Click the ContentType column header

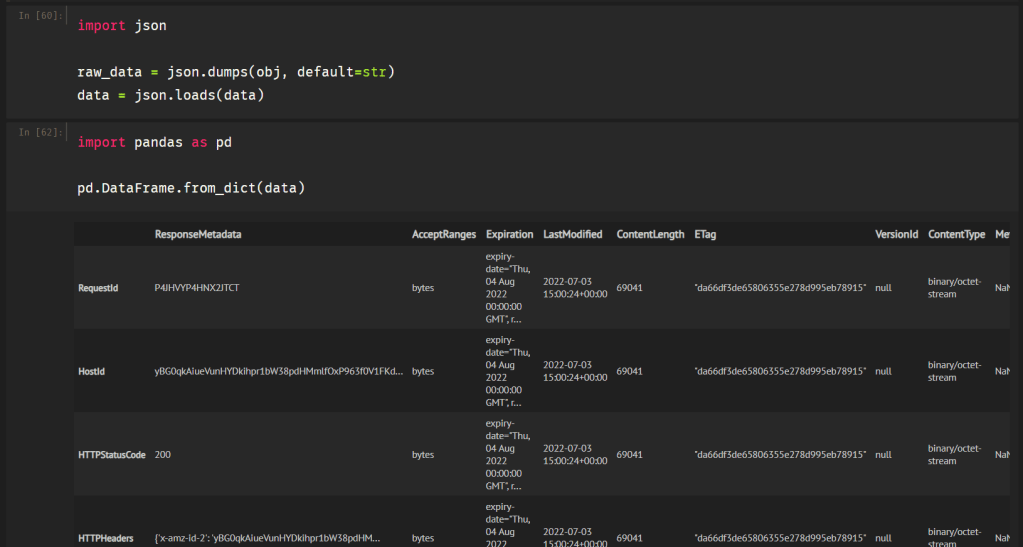tap(956, 234)
